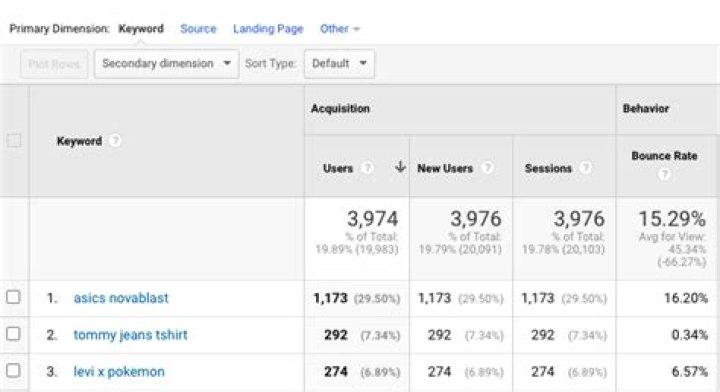Click total Users value 3,974
The image size is (720, 392).
(372, 218)
